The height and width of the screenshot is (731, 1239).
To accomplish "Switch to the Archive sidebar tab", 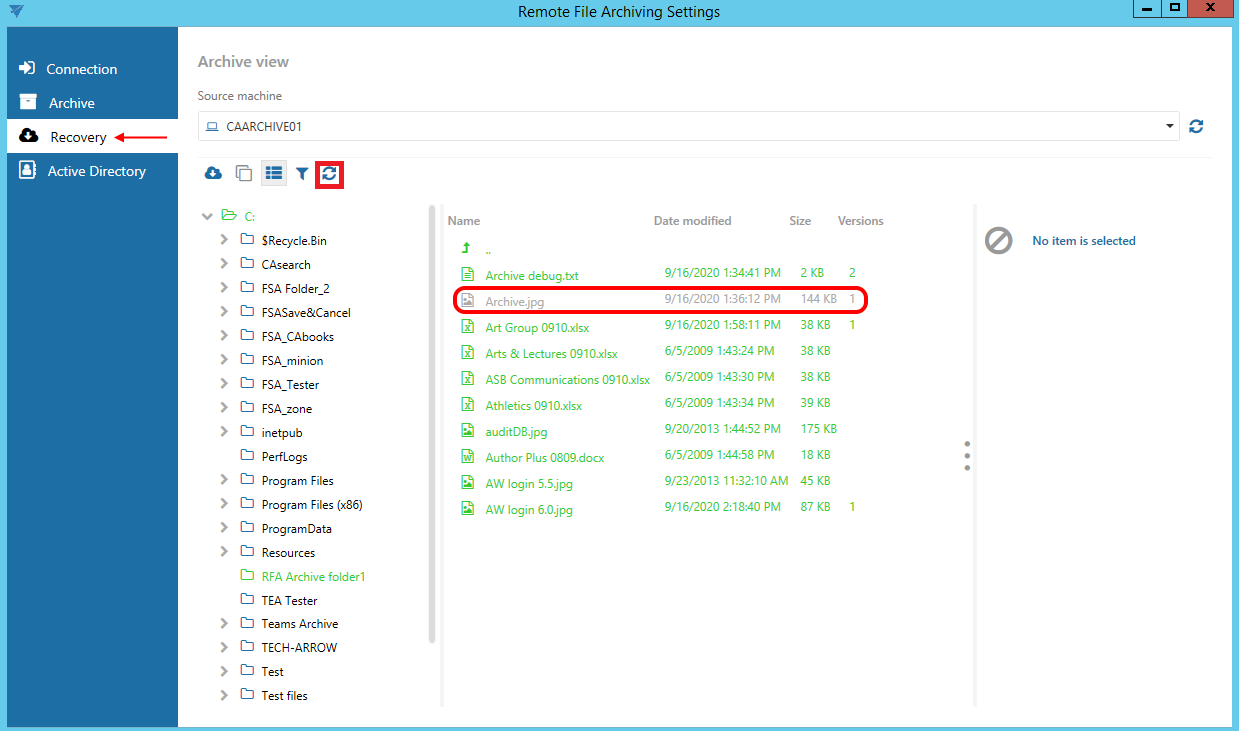I will [71, 103].
